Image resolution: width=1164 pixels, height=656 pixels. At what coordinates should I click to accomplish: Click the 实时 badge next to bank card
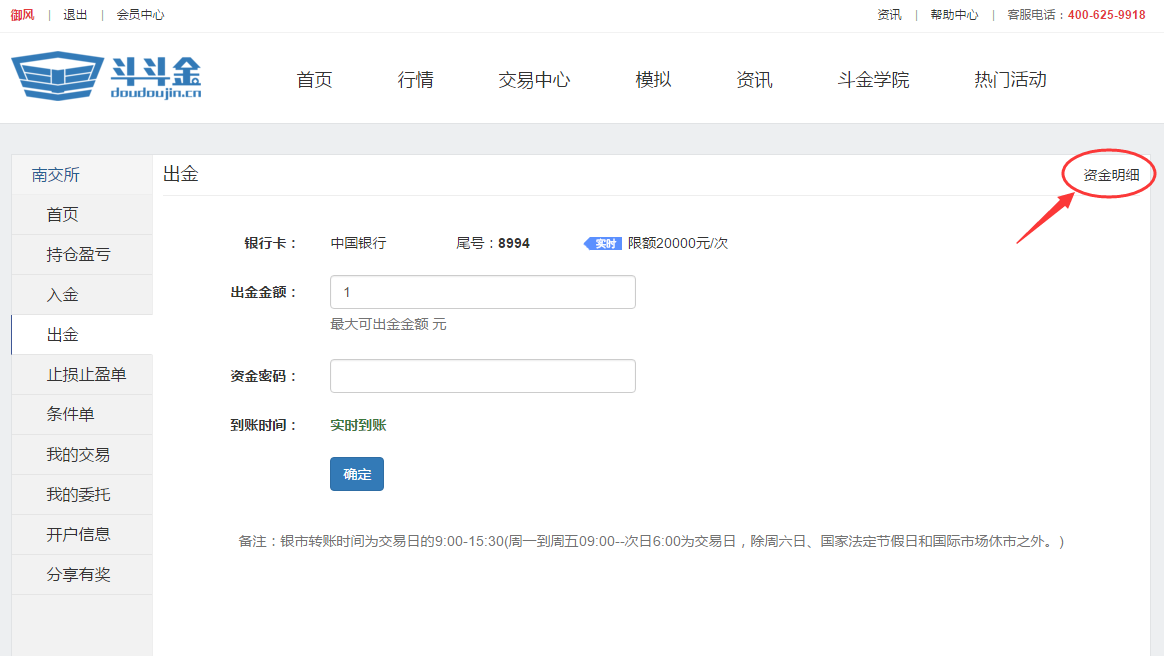601,243
